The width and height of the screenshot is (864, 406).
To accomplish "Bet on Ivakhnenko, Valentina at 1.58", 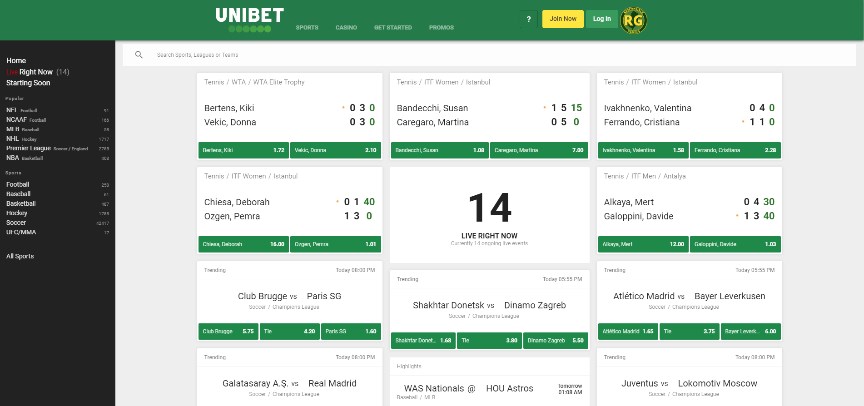I will [x=642, y=150].
